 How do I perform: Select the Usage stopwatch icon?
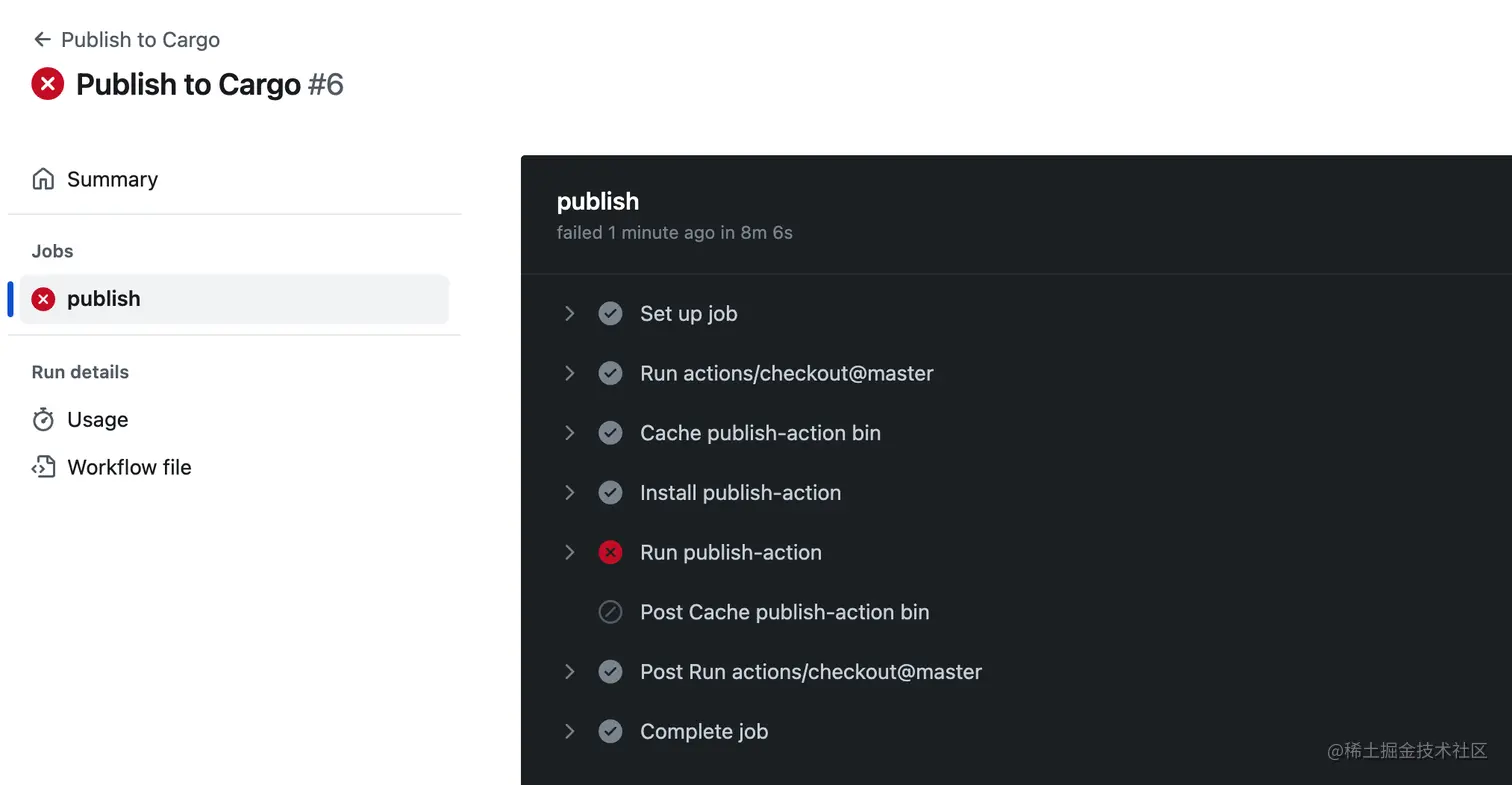[43, 420]
